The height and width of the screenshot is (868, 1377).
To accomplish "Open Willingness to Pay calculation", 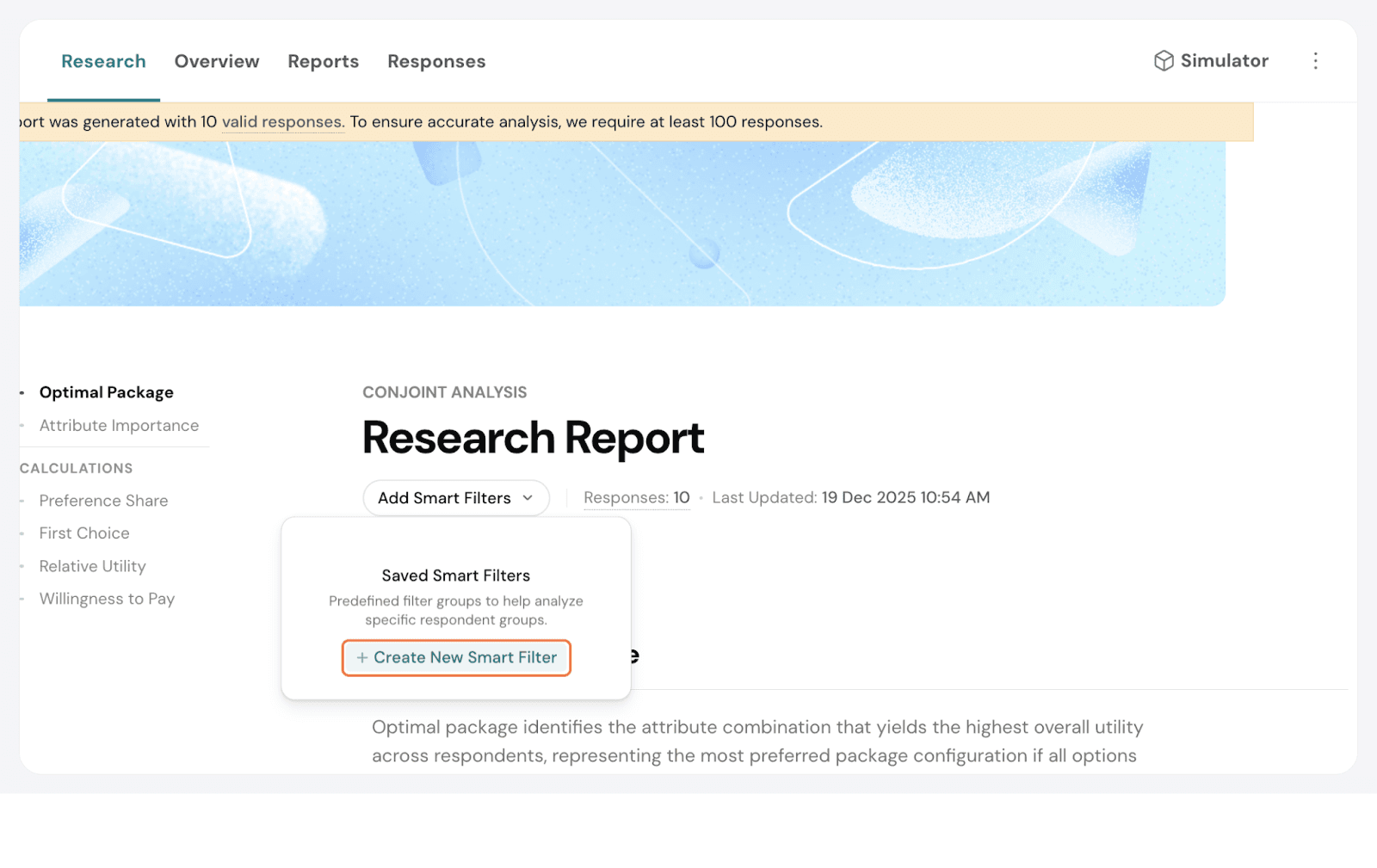I will point(107,600).
